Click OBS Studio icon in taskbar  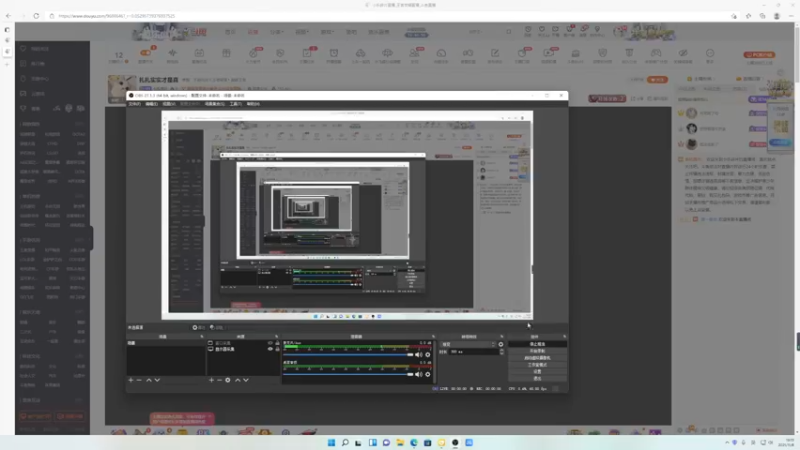click(455, 442)
